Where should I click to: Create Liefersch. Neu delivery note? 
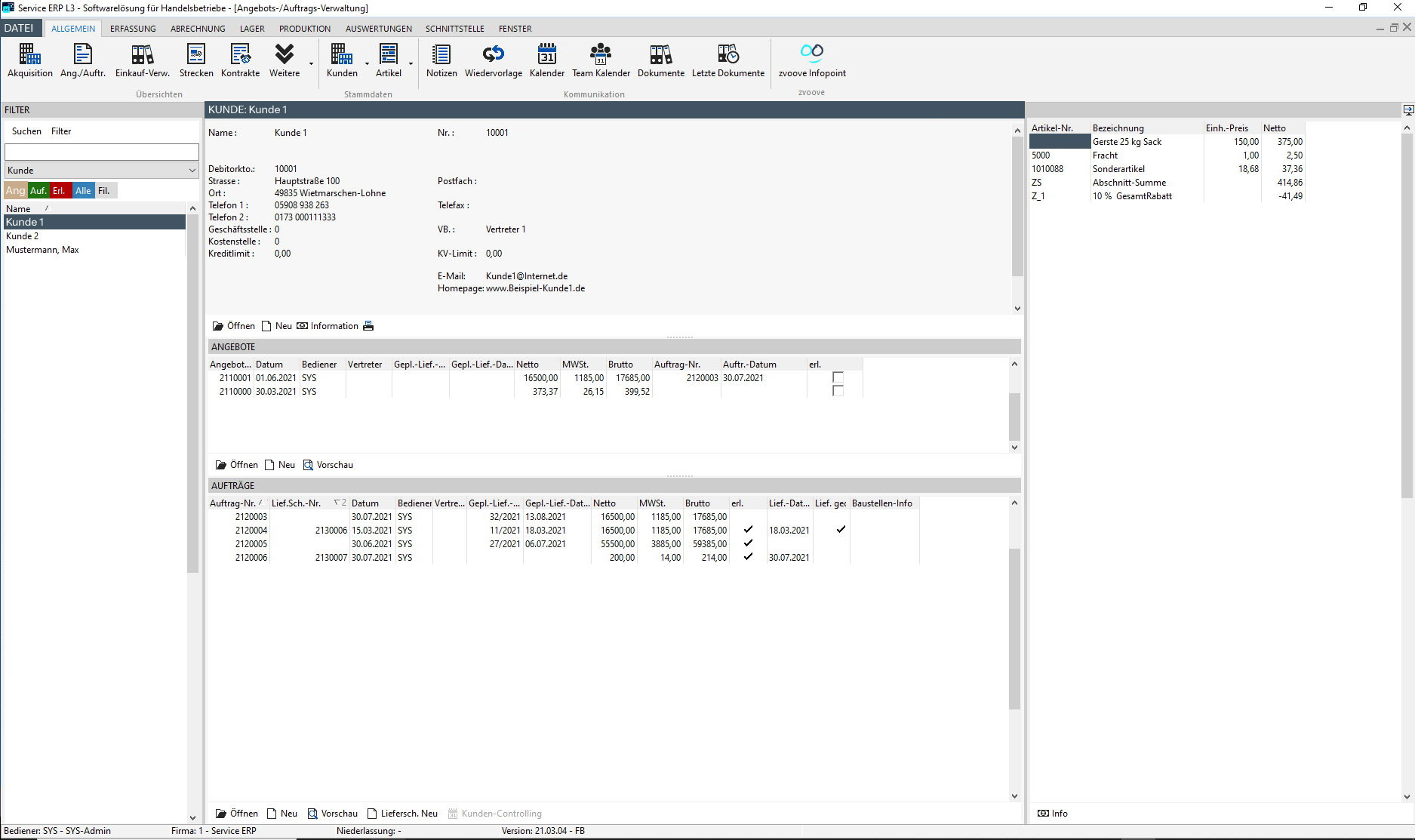[402, 814]
